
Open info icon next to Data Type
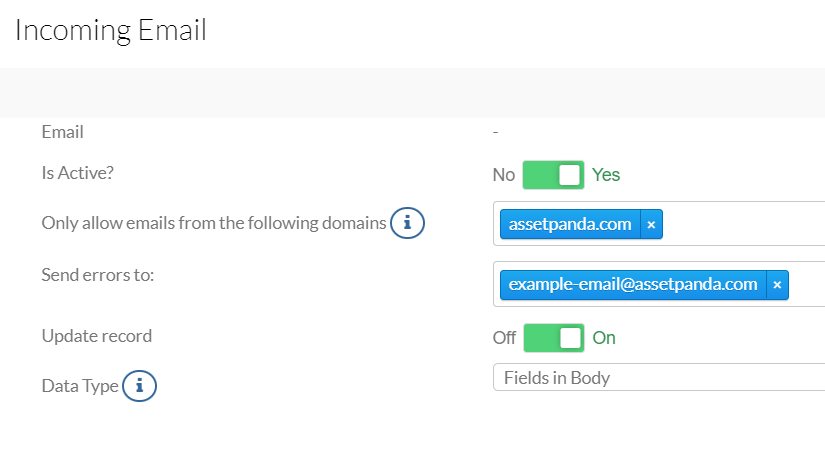[139, 386]
